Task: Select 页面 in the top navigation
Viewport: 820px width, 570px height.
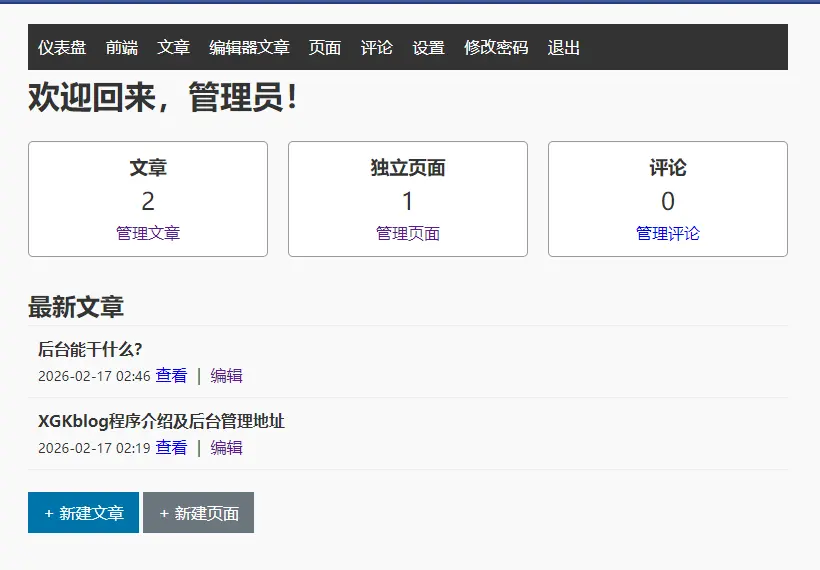Action: [324, 48]
